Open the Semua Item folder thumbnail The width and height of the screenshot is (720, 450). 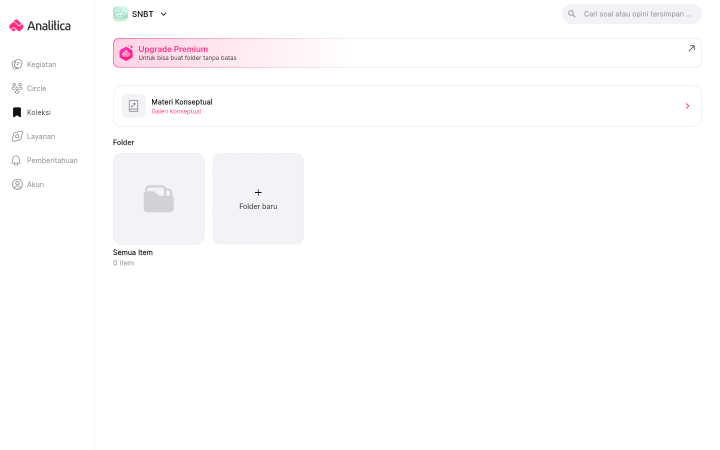[159, 199]
